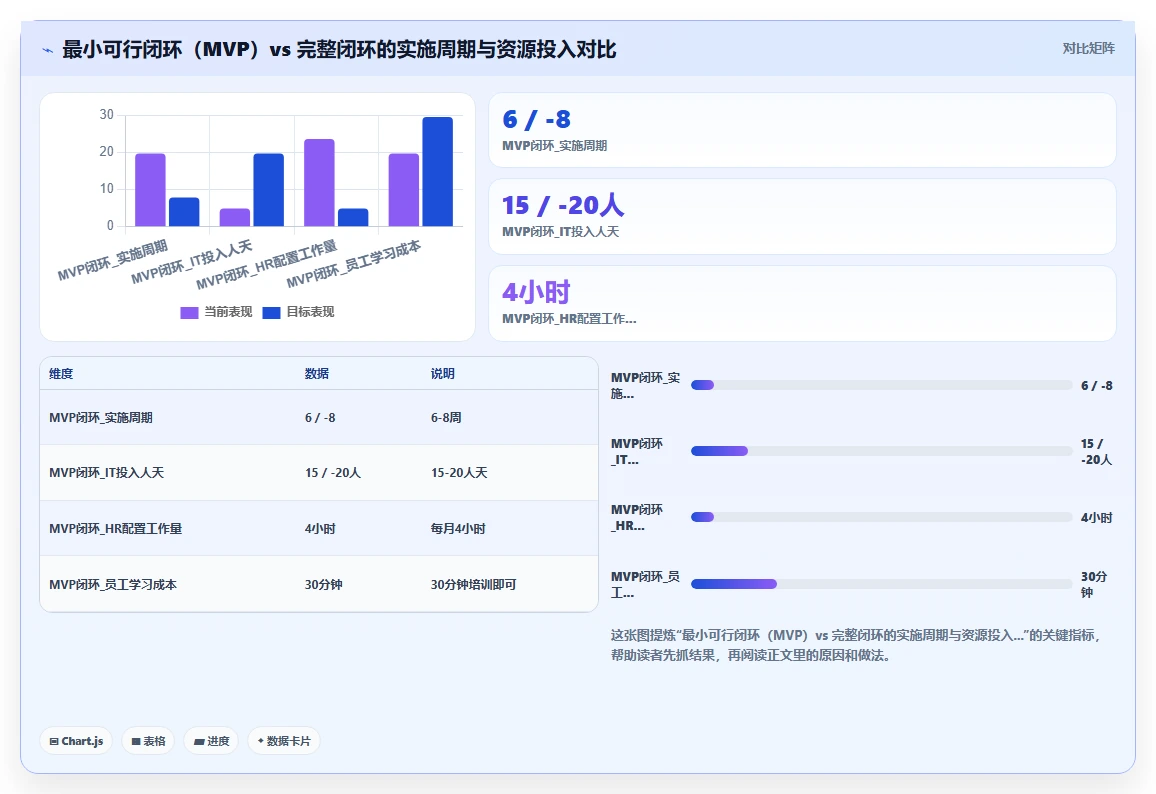1156x794 pixels.
Task: Click the 进度 tag chip
Action: [x=212, y=741]
